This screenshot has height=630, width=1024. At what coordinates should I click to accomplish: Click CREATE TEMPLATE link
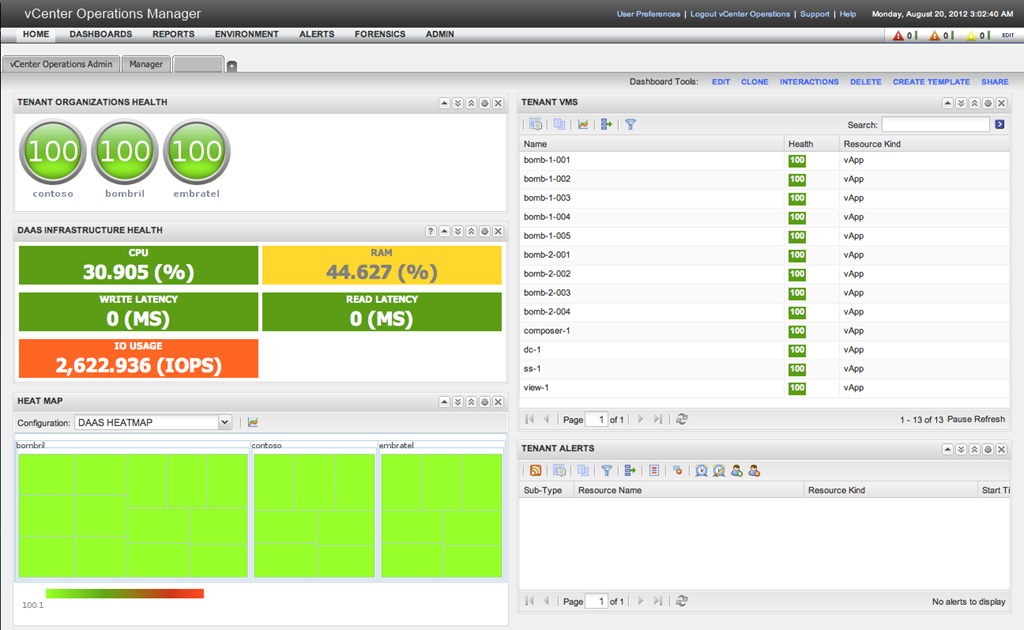click(x=931, y=82)
